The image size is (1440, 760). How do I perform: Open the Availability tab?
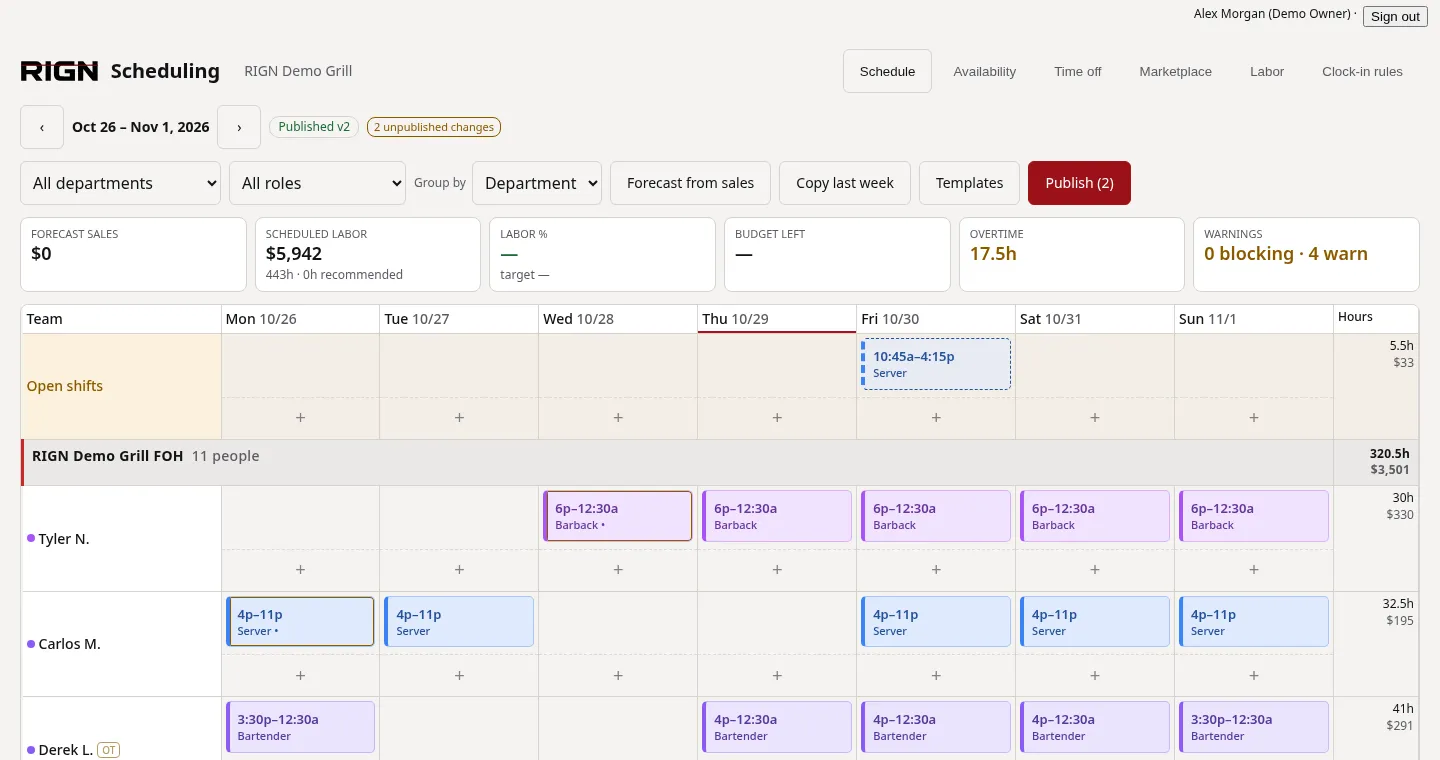click(x=985, y=71)
